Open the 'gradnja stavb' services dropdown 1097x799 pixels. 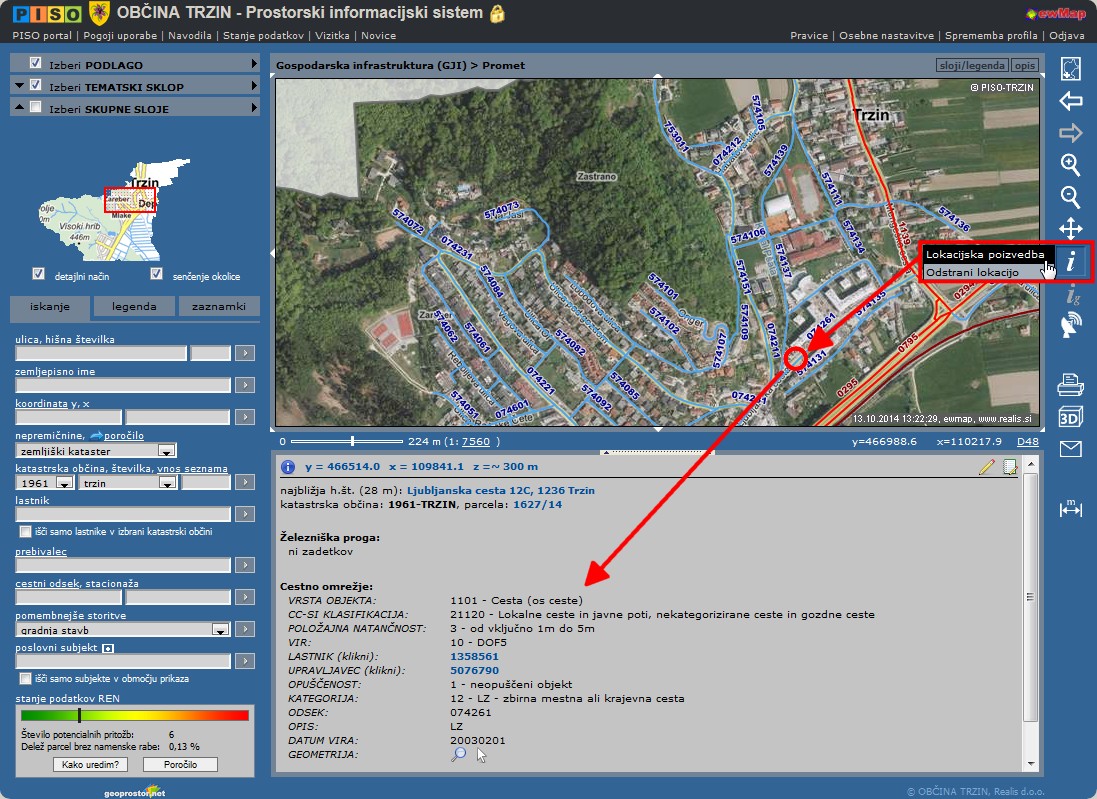(x=219, y=630)
